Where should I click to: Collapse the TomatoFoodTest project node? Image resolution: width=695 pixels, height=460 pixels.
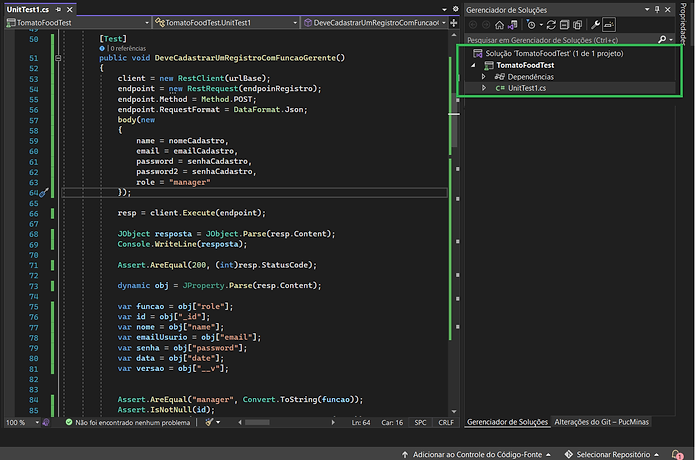click(x=473, y=65)
